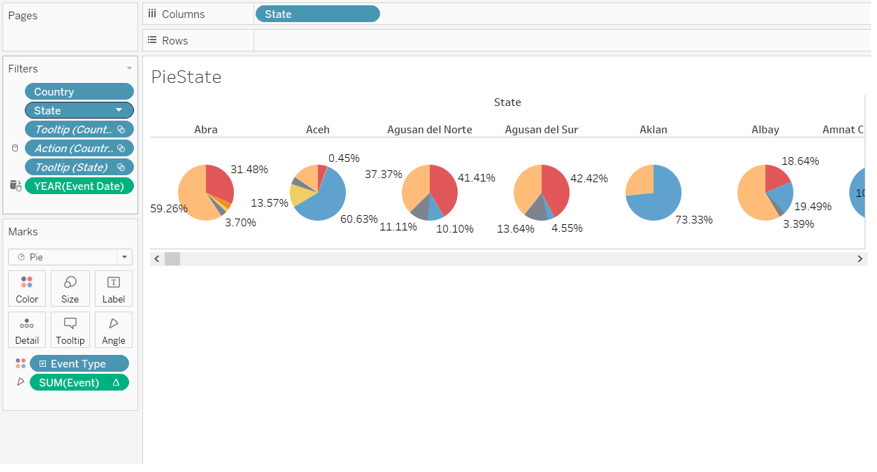Open the Tooltip marks editor
The width and height of the screenshot is (877, 472).
point(70,330)
